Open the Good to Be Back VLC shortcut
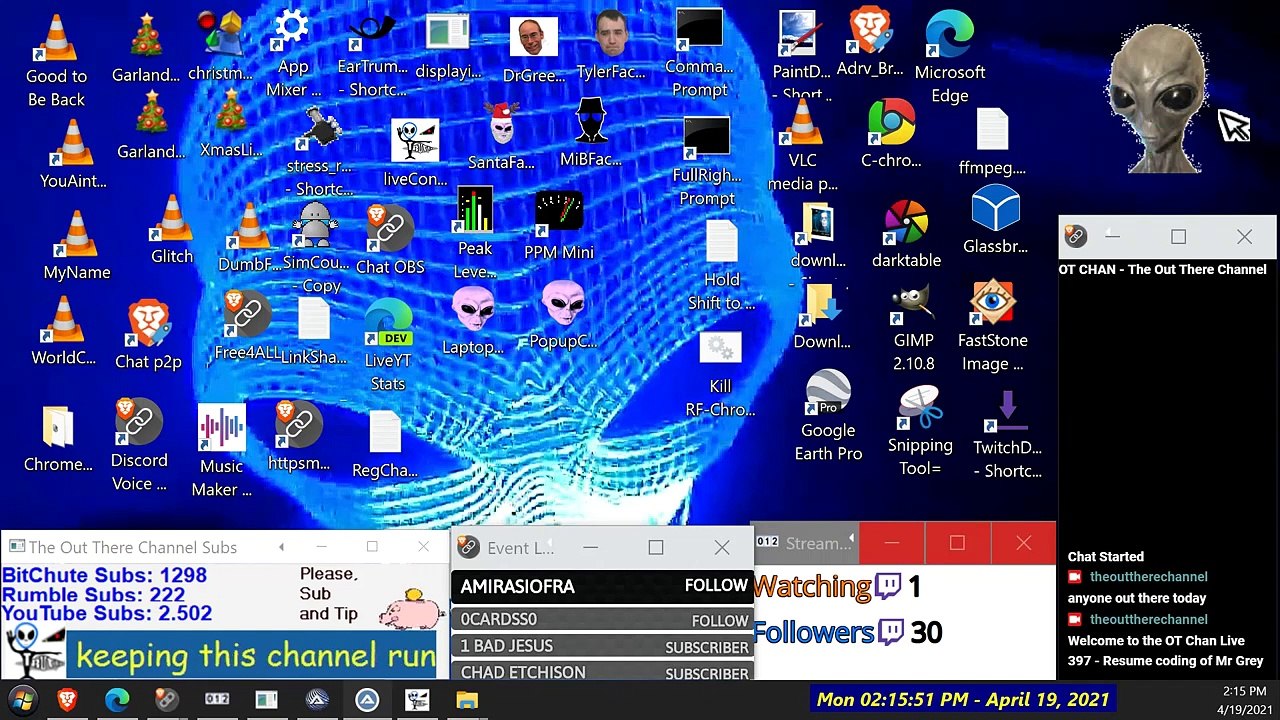1280x720 pixels. [56, 62]
